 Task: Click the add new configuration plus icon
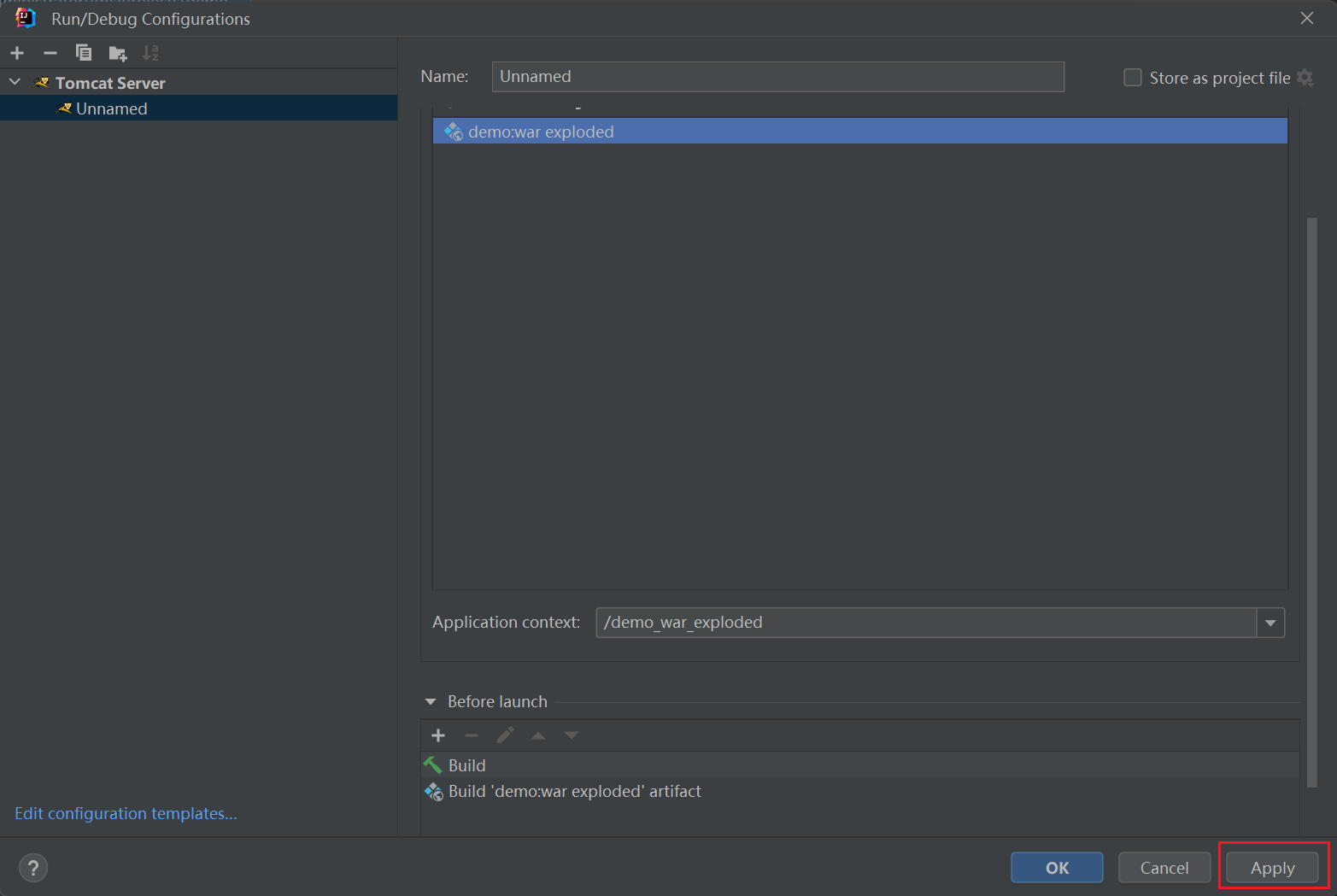click(17, 53)
